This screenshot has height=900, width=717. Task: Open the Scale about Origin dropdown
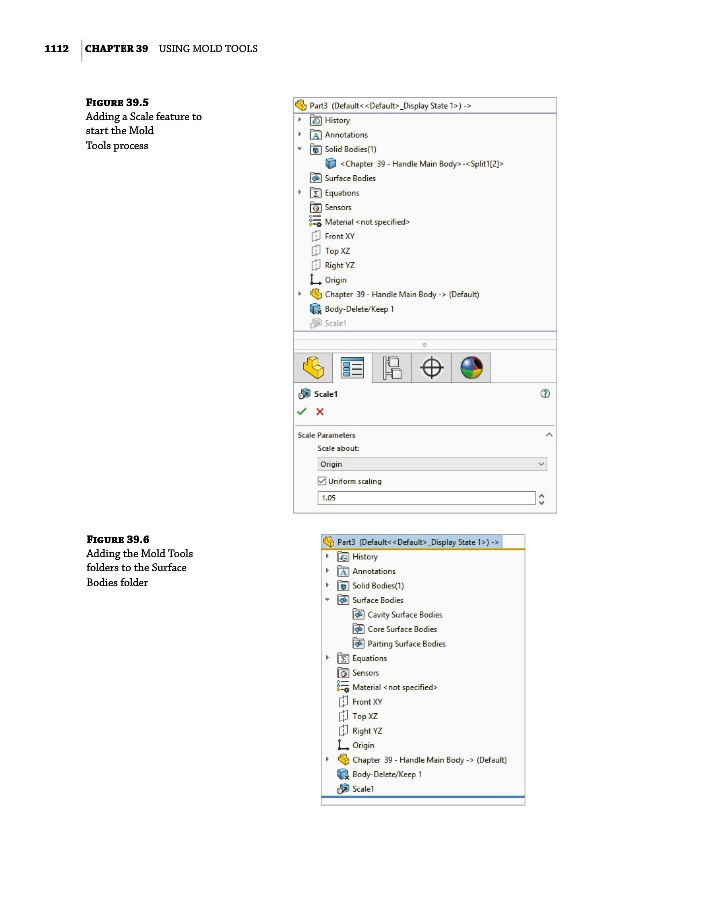coord(432,464)
